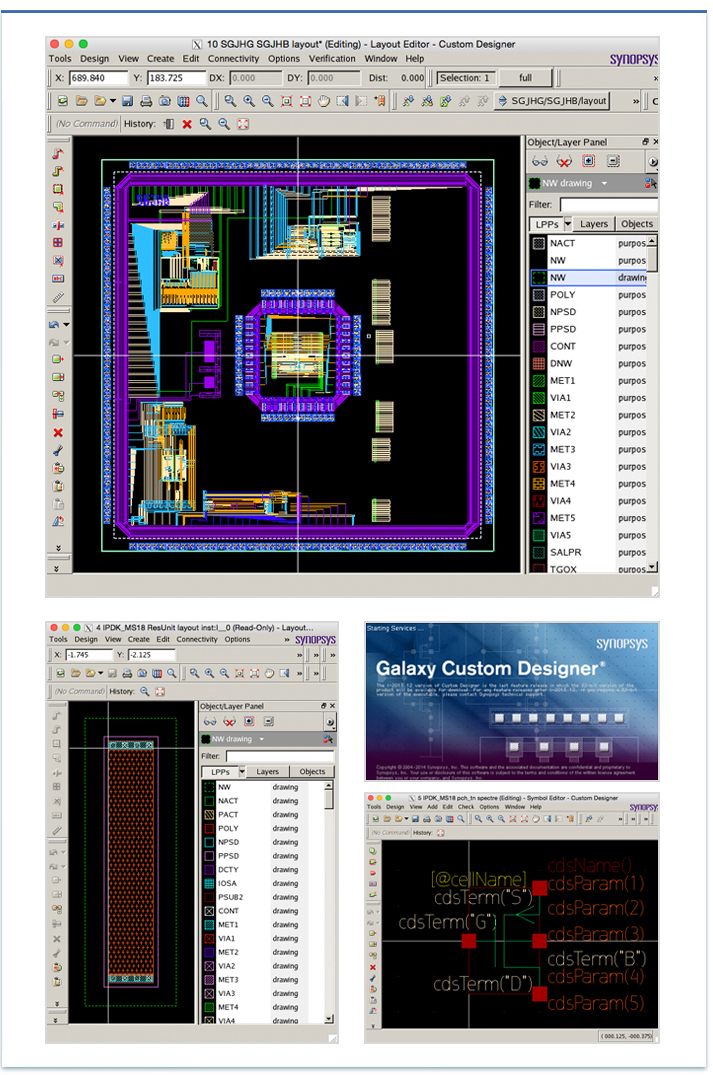
Task: Select the SALPR row in the SGJHG layer list
Action: tap(588, 553)
